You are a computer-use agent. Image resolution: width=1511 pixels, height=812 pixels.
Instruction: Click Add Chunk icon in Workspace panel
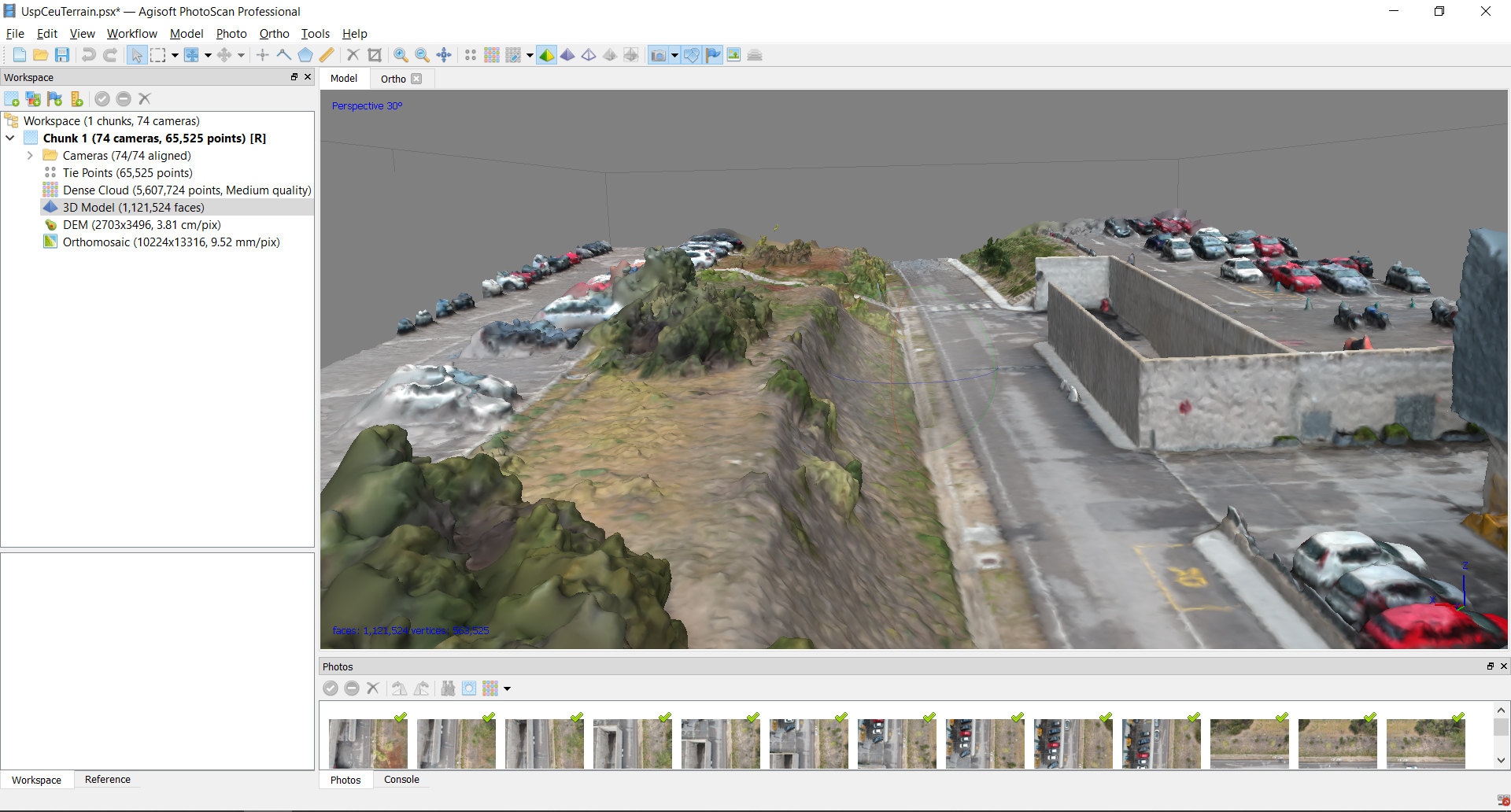pyautogui.click(x=12, y=99)
